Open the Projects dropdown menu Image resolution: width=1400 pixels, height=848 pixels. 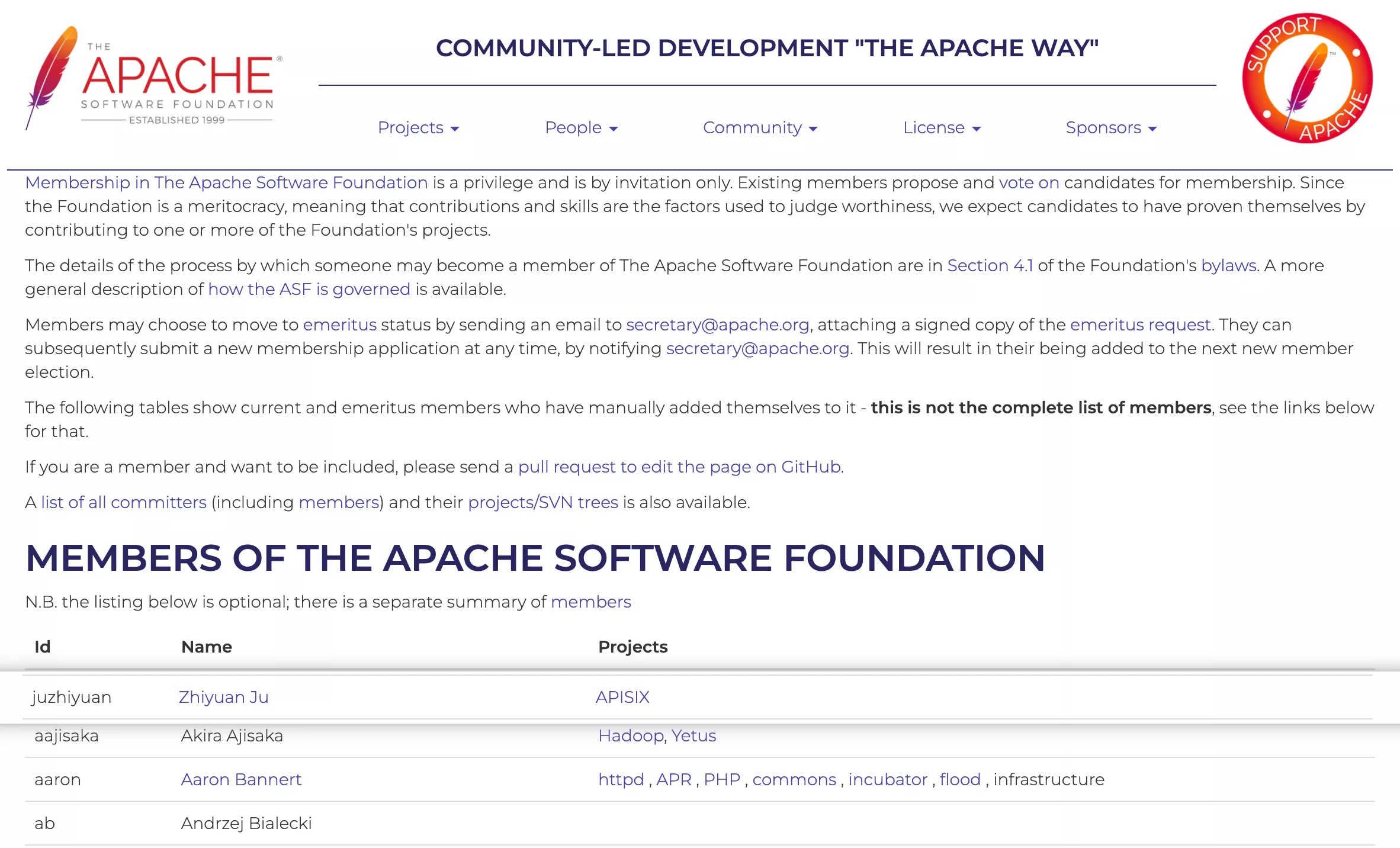(418, 127)
